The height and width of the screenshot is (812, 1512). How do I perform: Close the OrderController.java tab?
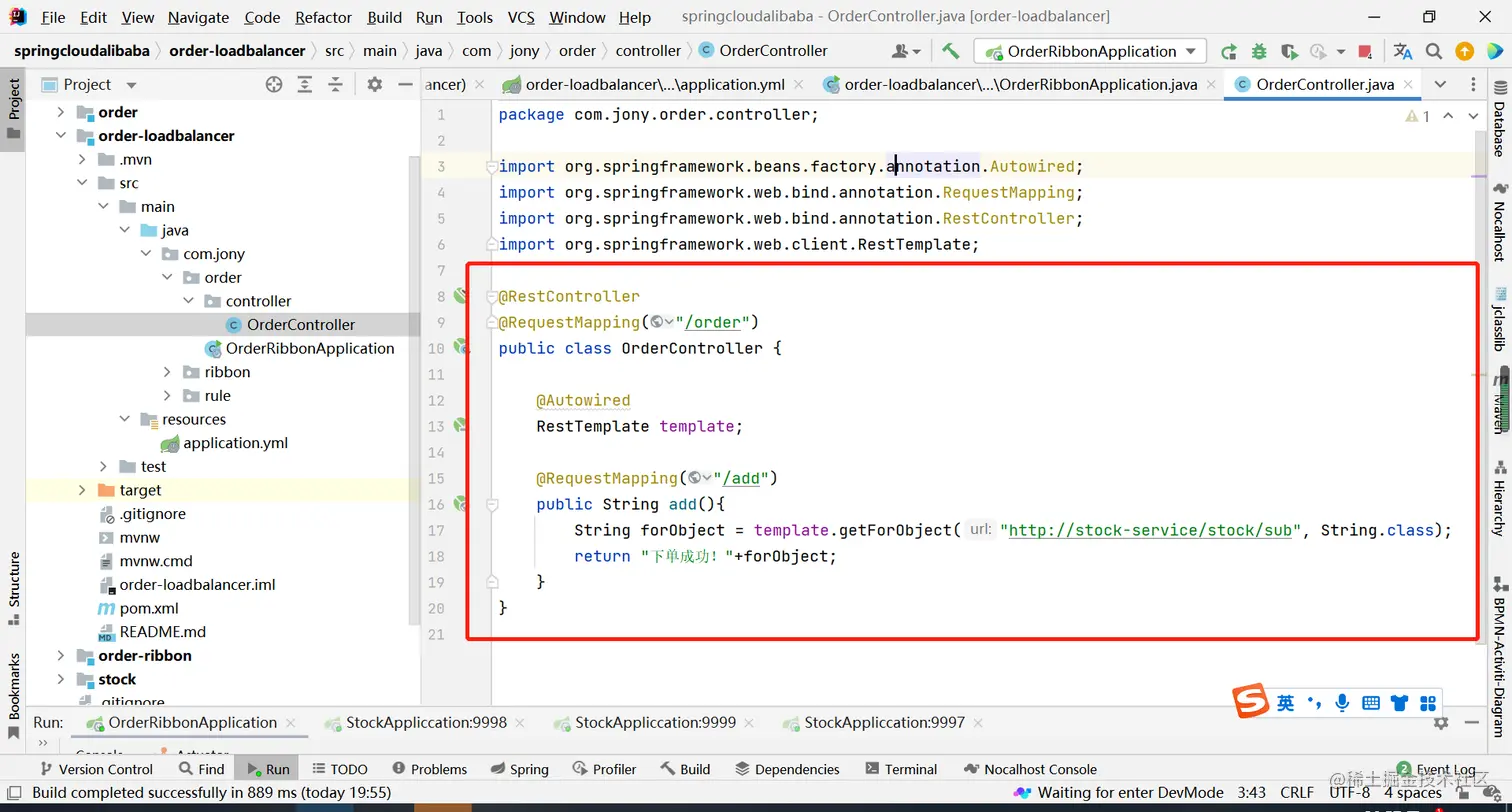click(x=1407, y=84)
